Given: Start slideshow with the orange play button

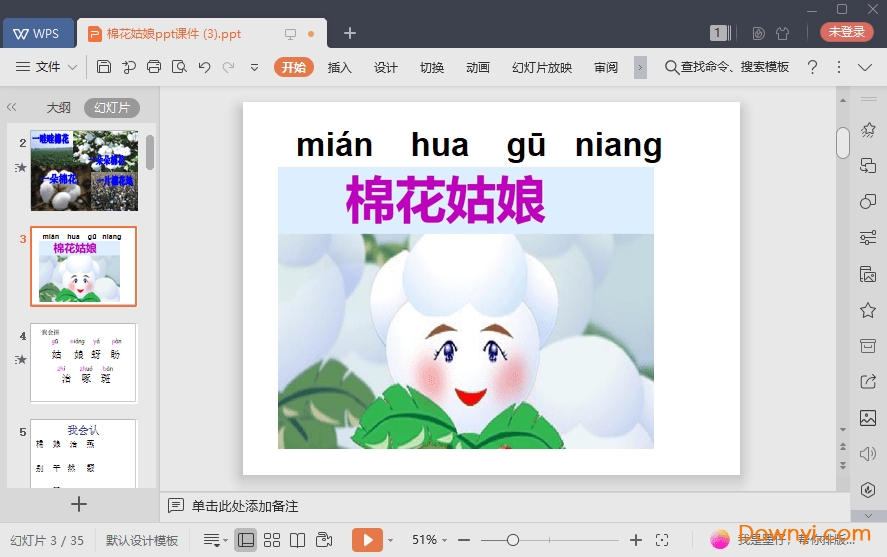Looking at the screenshot, I should pos(367,540).
